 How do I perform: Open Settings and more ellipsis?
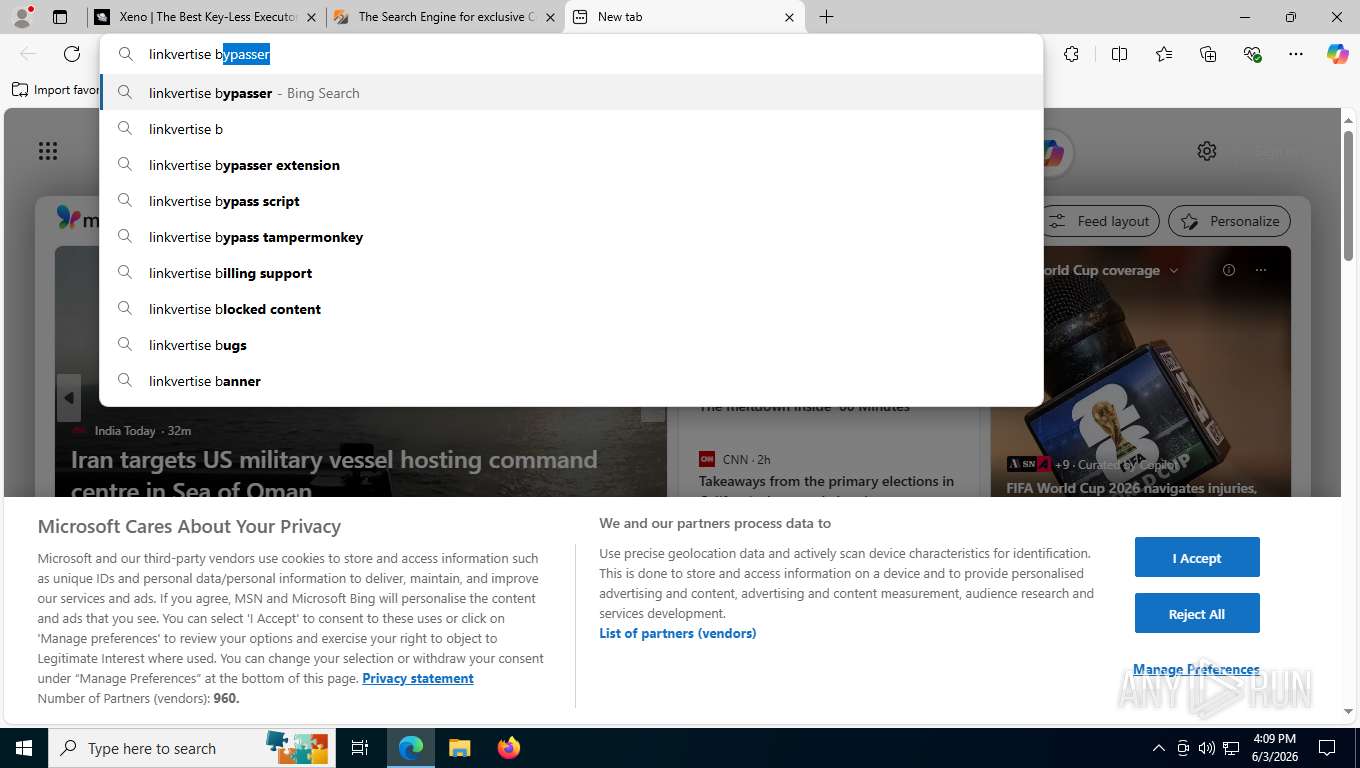[x=1296, y=54]
